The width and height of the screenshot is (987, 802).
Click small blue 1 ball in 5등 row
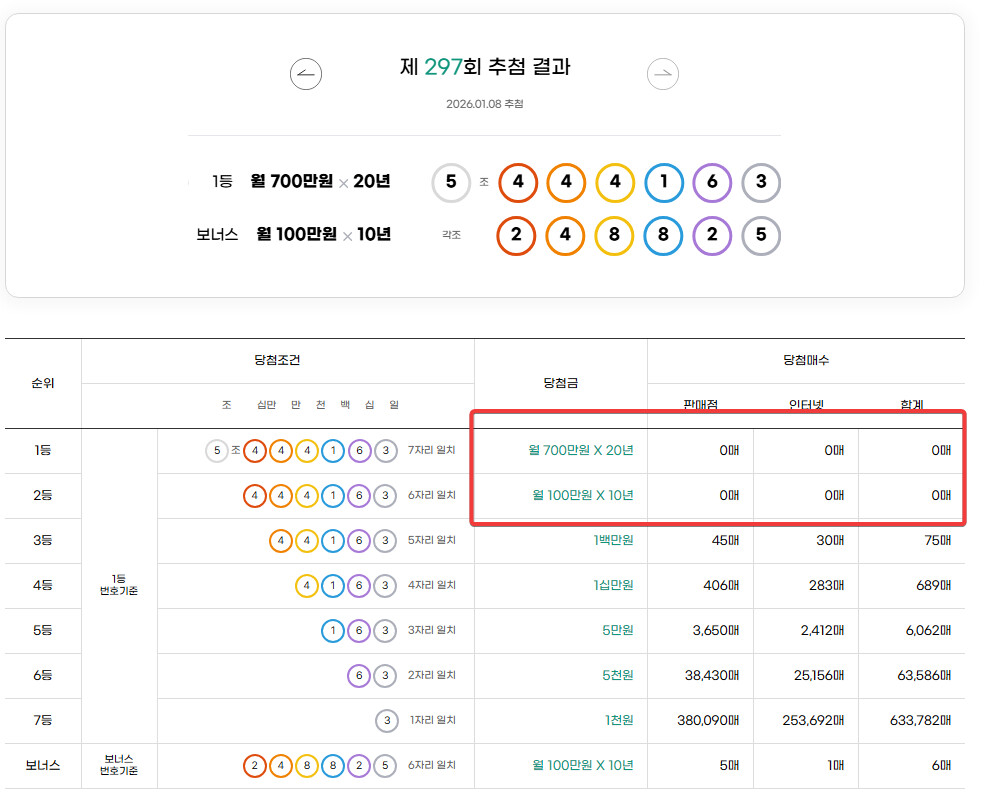tap(333, 630)
